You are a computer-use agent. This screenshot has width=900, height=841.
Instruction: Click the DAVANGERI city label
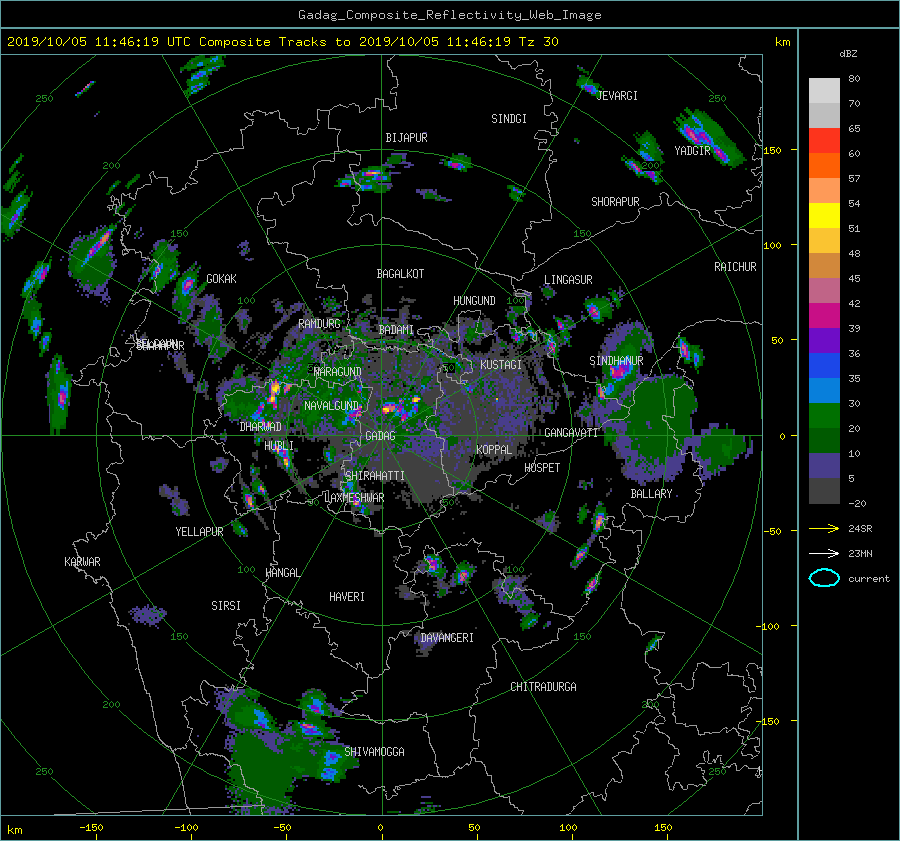[x=447, y=638]
